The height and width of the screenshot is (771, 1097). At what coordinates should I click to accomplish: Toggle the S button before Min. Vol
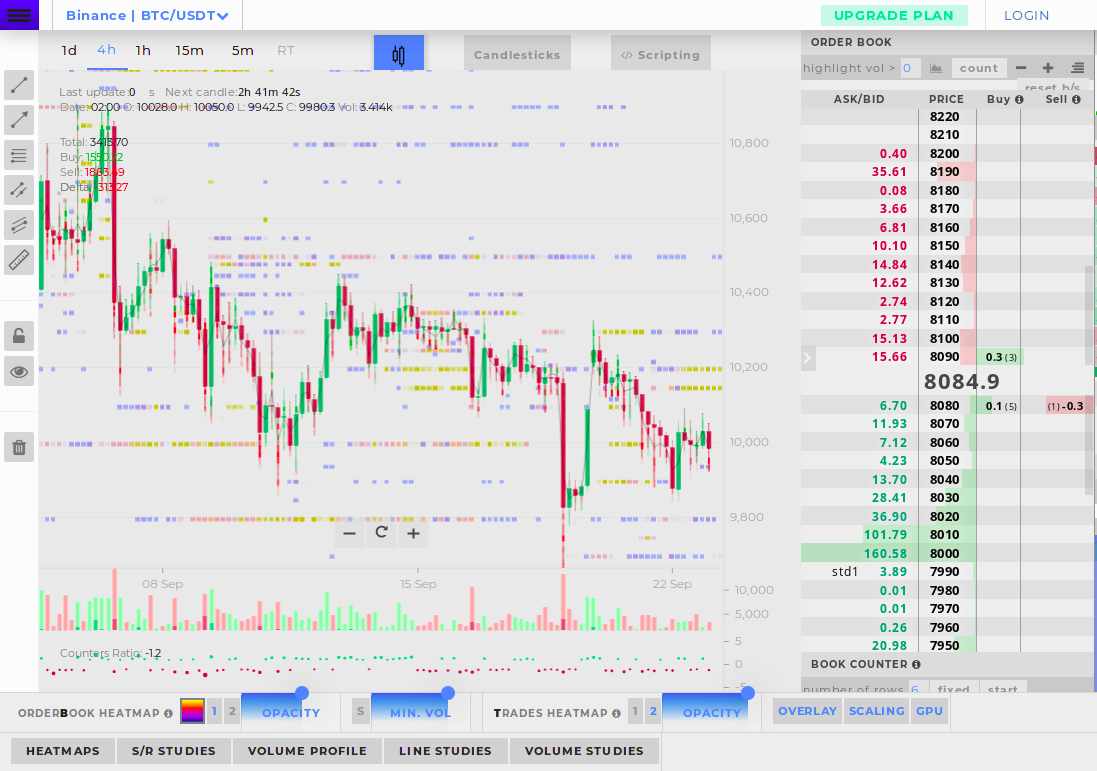[x=360, y=712]
